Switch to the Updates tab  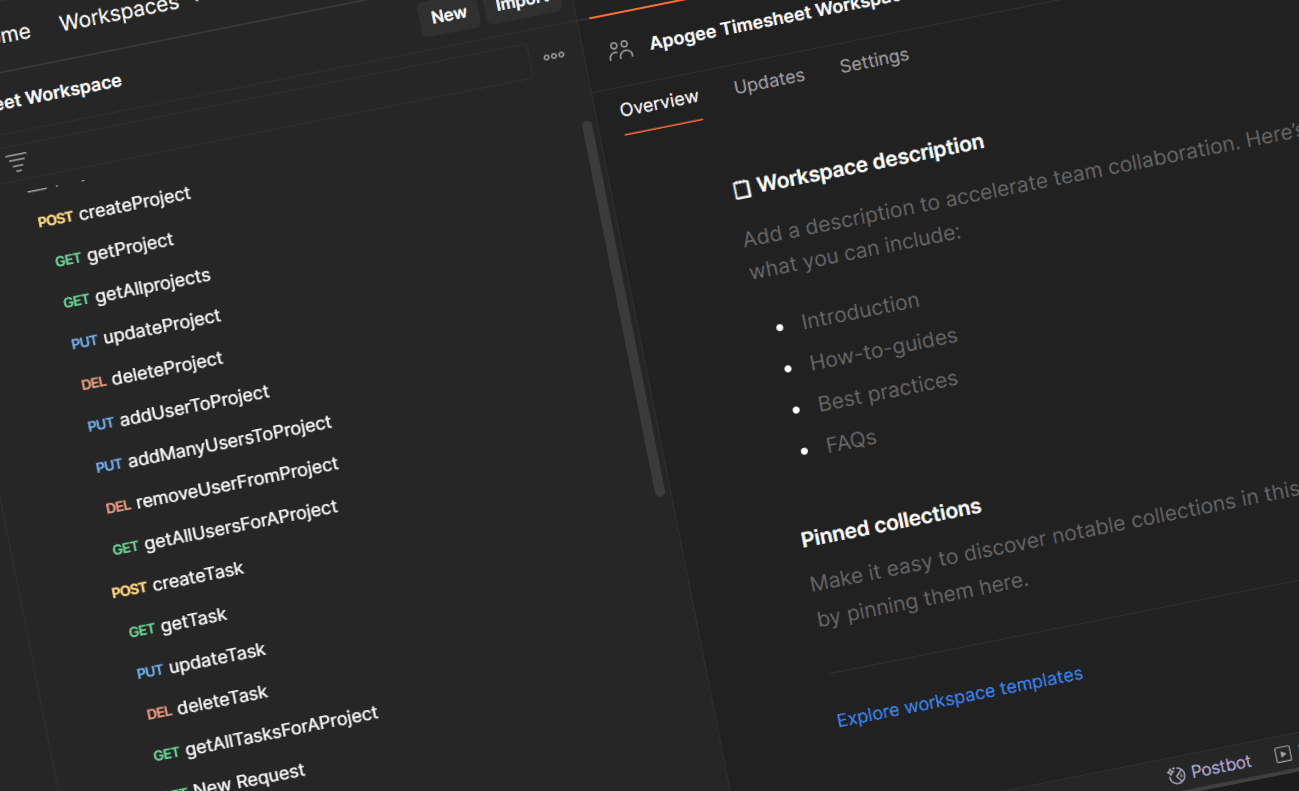768,79
